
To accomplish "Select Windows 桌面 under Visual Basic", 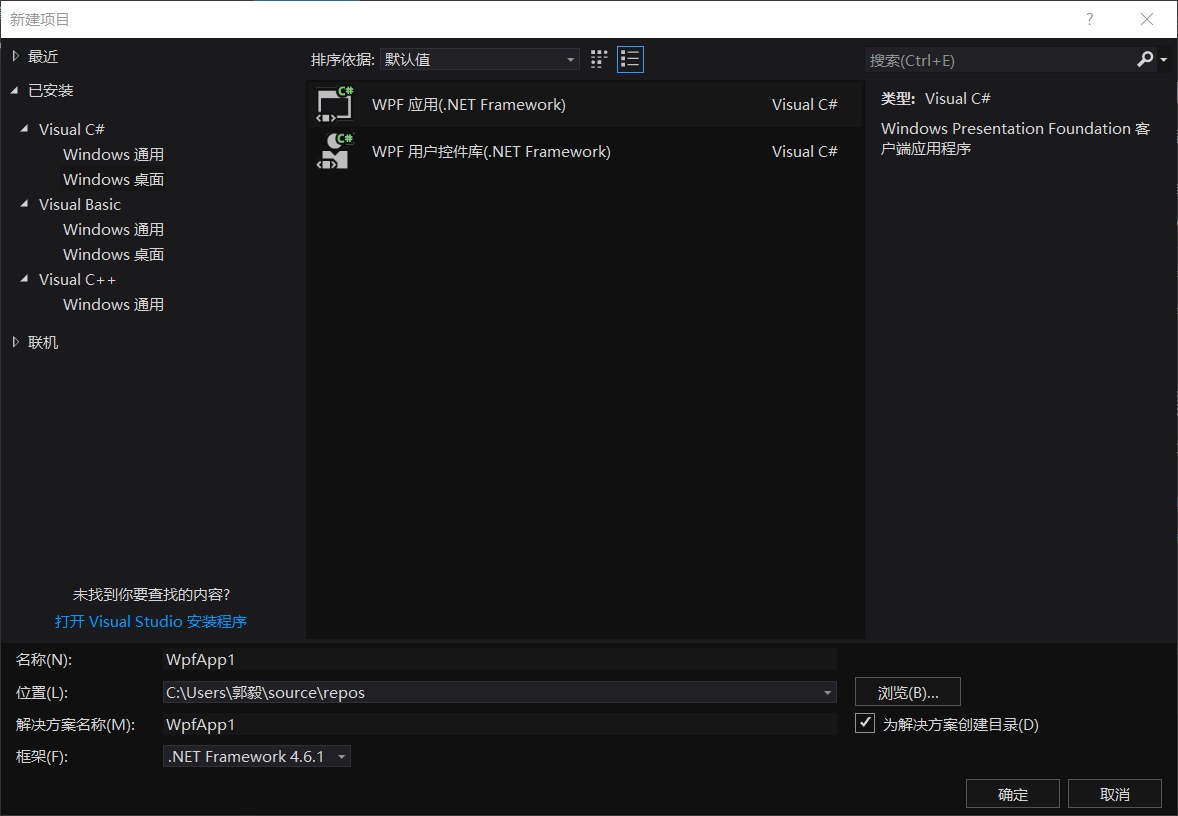I will [113, 254].
